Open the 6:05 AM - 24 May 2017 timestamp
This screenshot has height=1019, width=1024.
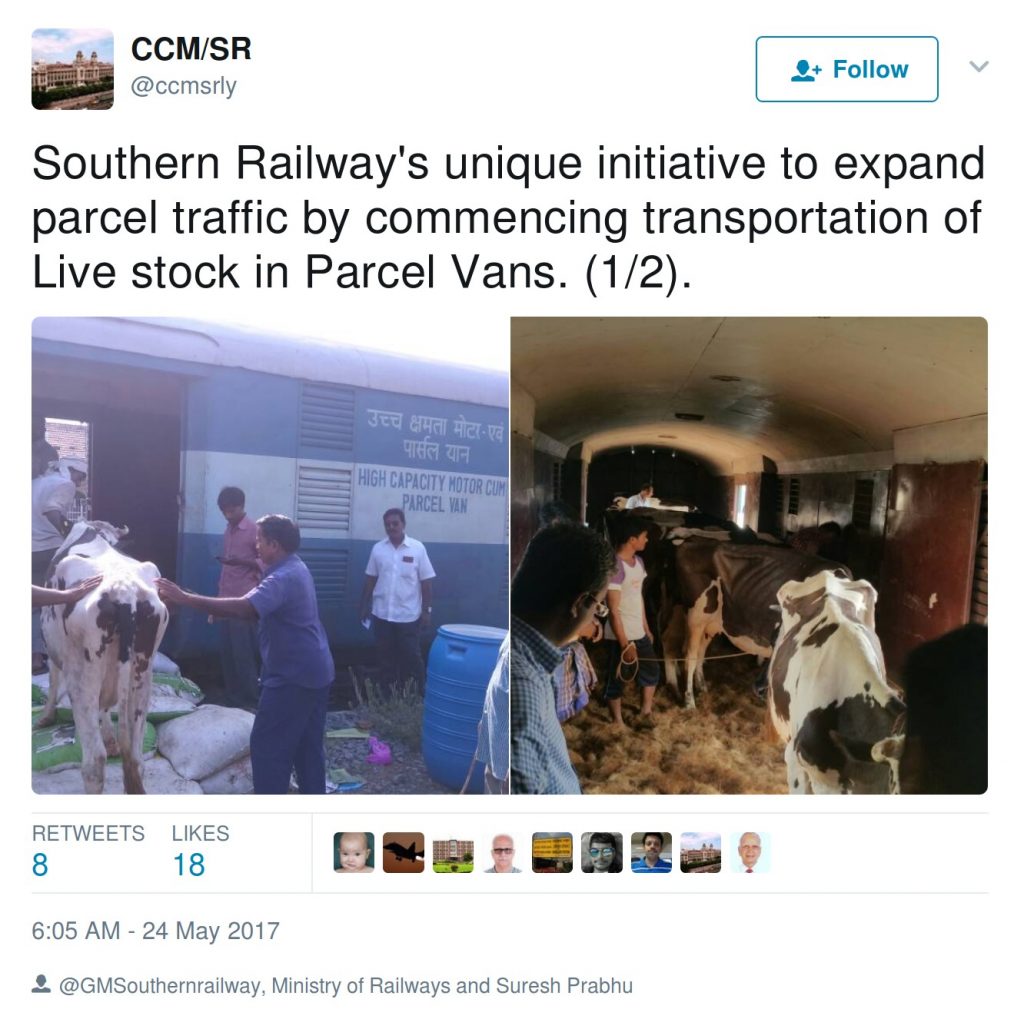[155, 931]
